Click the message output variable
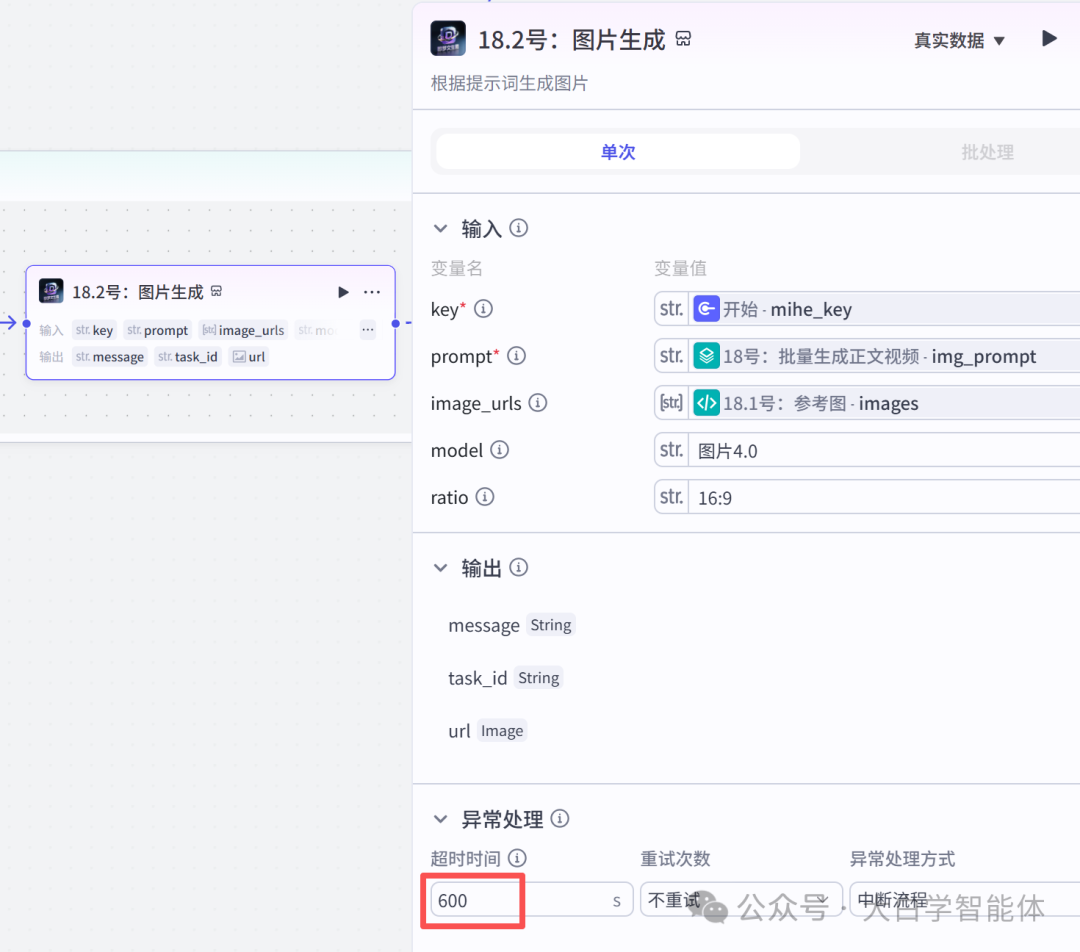The width and height of the screenshot is (1080, 952). 484,625
